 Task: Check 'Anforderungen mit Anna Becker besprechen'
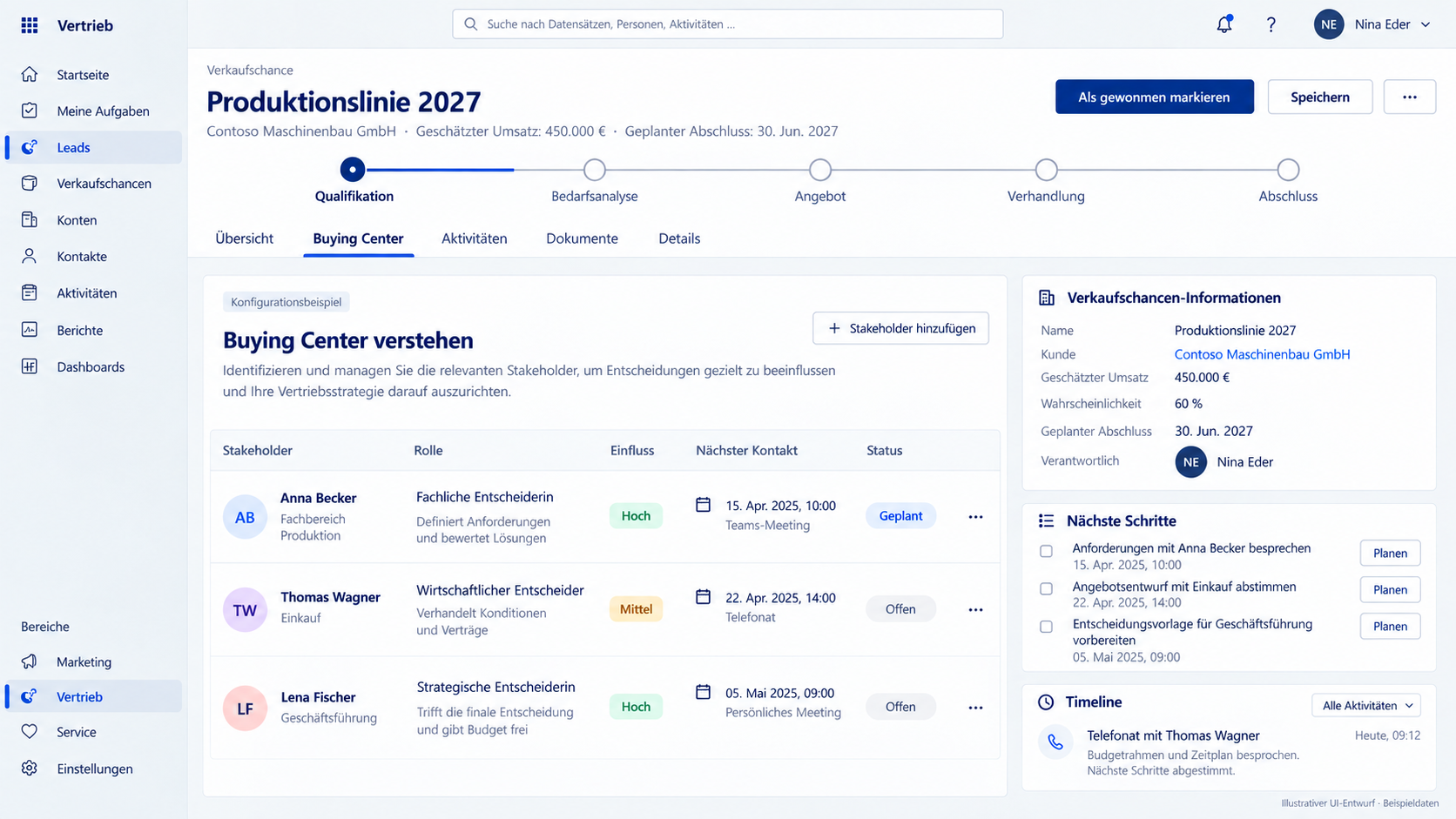pyautogui.click(x=1047, y=551)
